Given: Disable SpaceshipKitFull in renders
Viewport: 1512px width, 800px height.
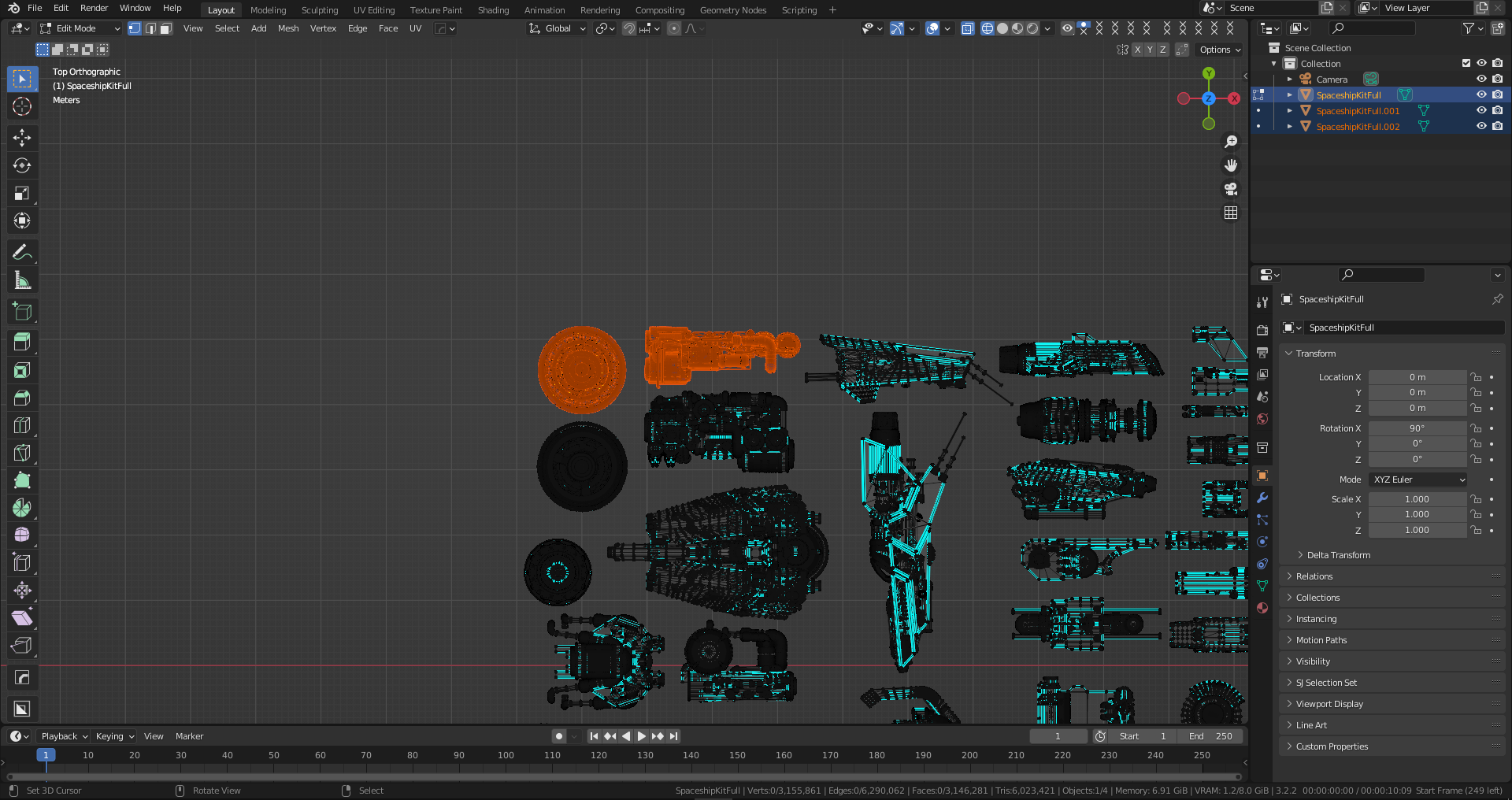Looking at the screenshot, I should (x=1497, y=94).
